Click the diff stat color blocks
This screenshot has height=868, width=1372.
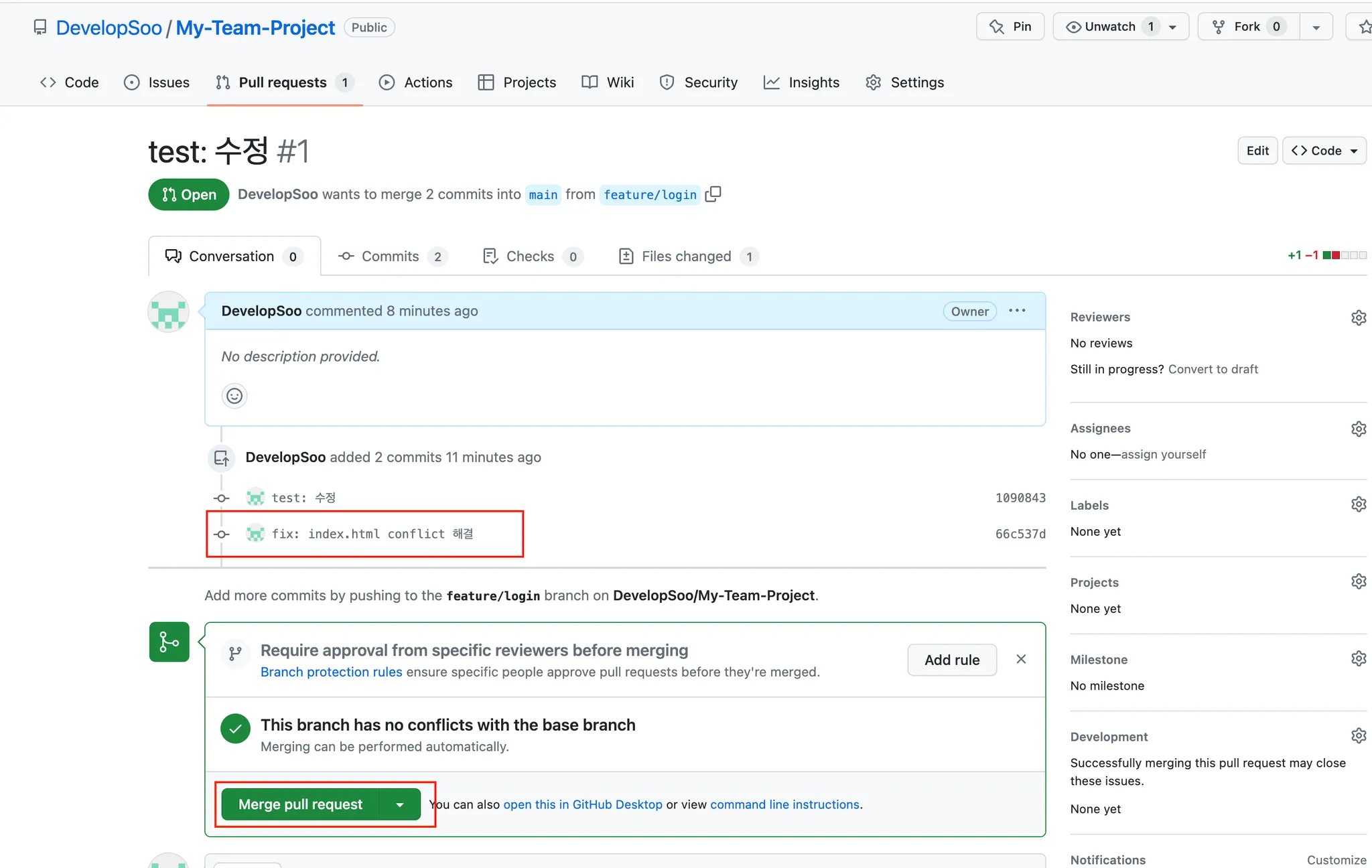pos(1344,255)
